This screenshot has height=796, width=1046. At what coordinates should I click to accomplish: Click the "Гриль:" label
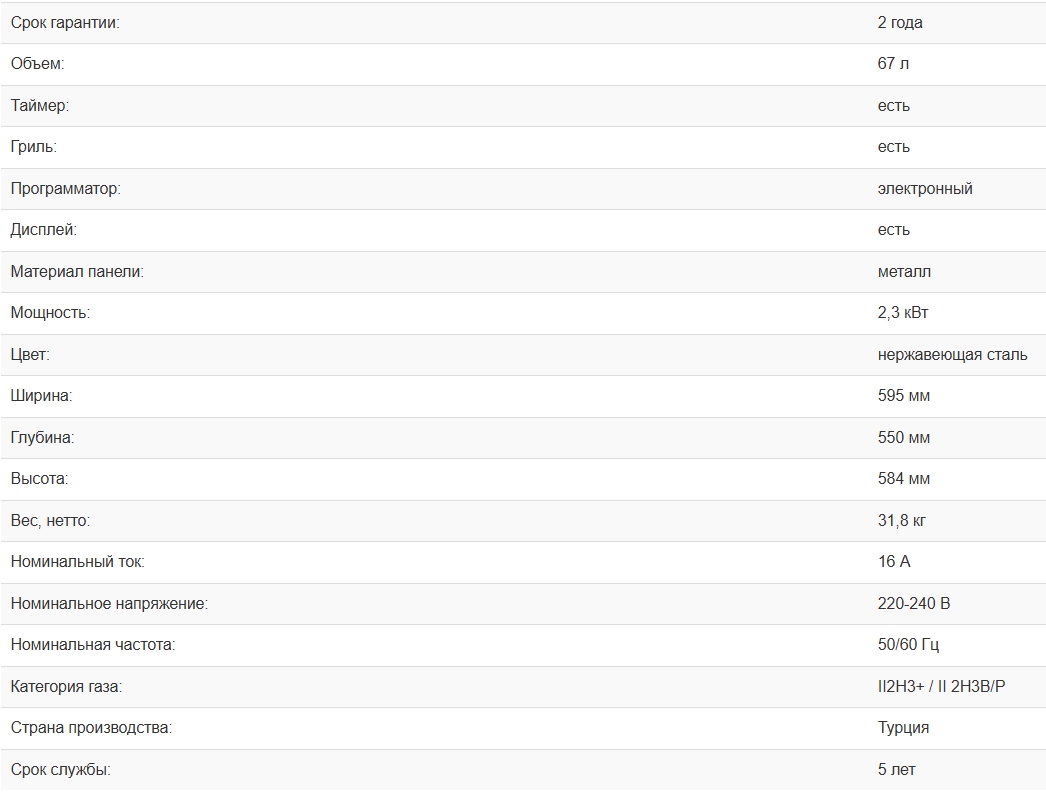click(33, 147)
